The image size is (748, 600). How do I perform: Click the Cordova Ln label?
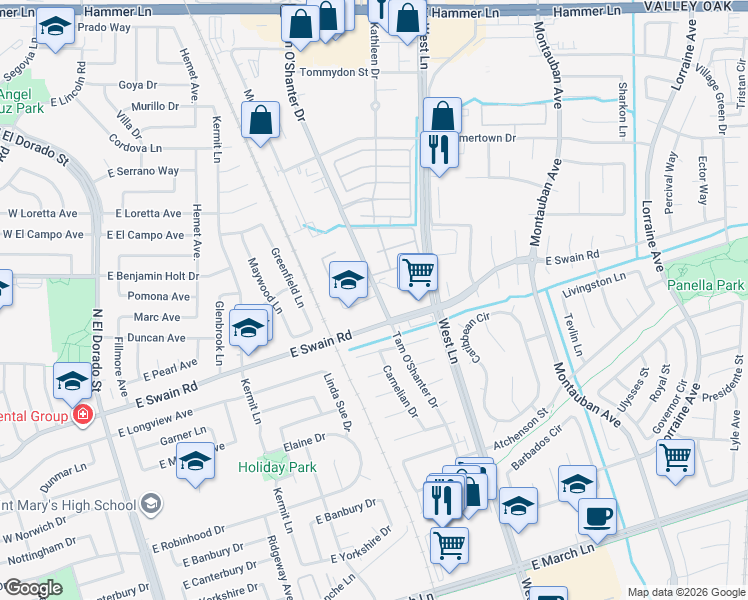click(135, 143)
